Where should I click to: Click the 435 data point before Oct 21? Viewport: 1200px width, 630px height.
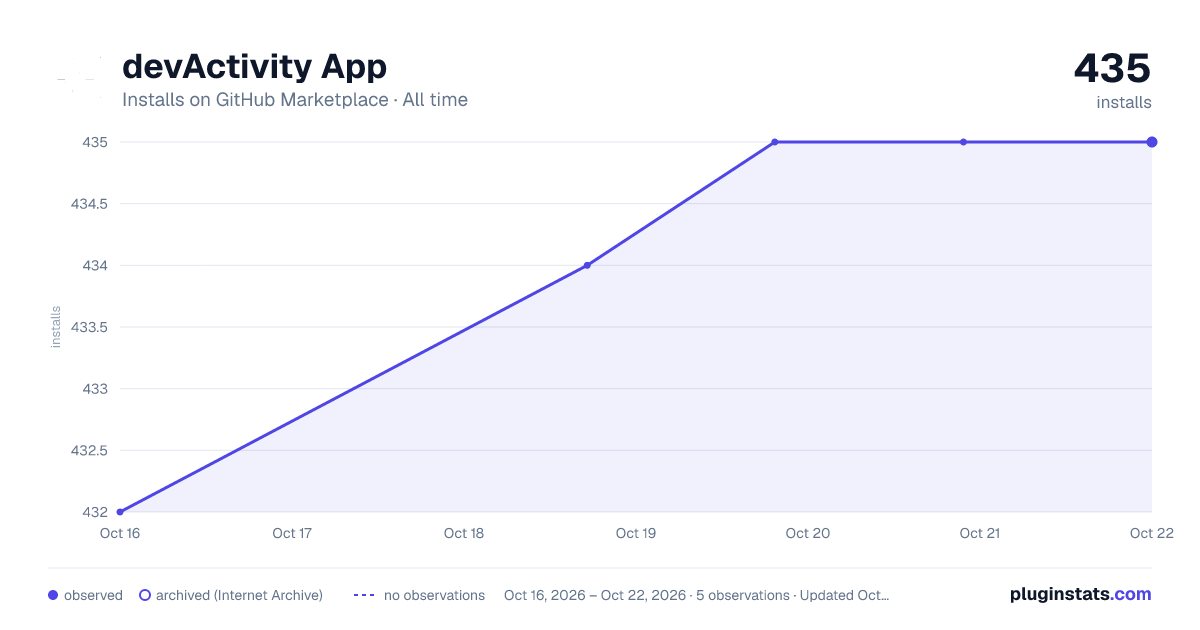(964, 142)
